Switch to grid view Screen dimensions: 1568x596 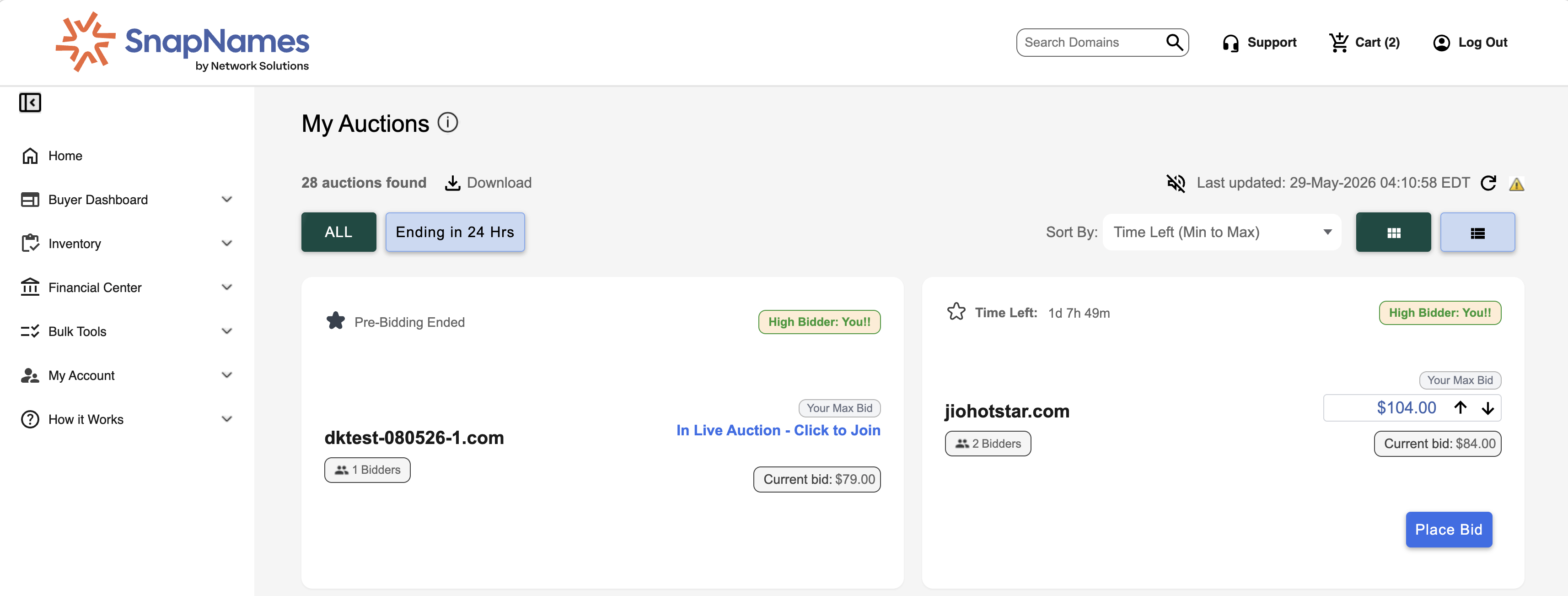click(1393, 232)
